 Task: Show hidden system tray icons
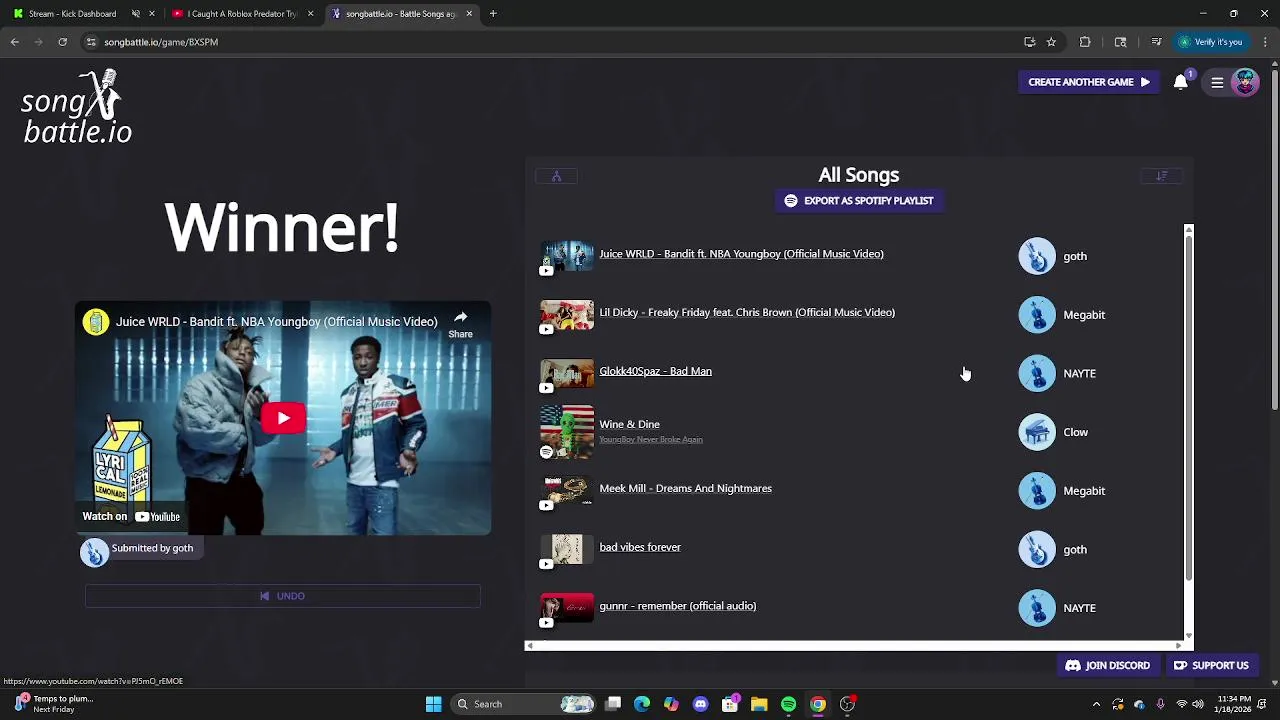pyautogui.click(x=1096, y=704)
